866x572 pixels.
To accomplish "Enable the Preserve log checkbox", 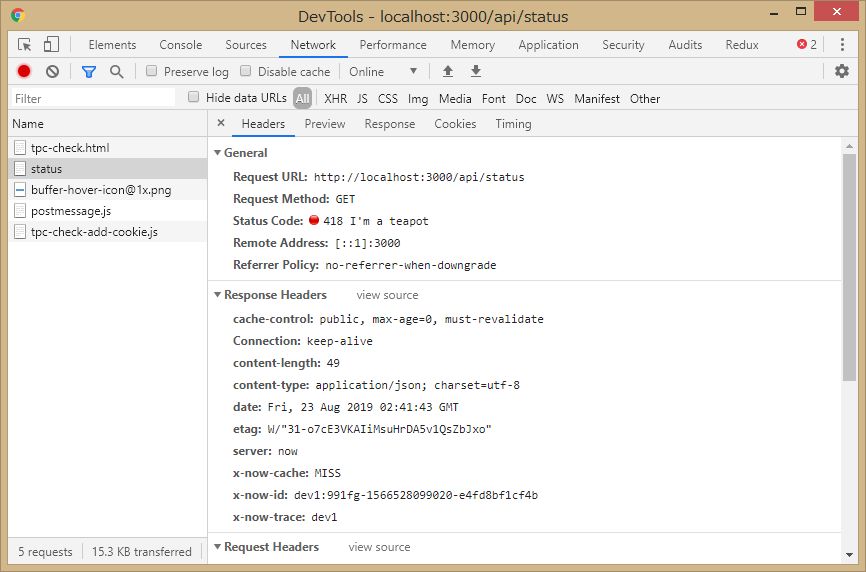I will [x=152, y=72].
